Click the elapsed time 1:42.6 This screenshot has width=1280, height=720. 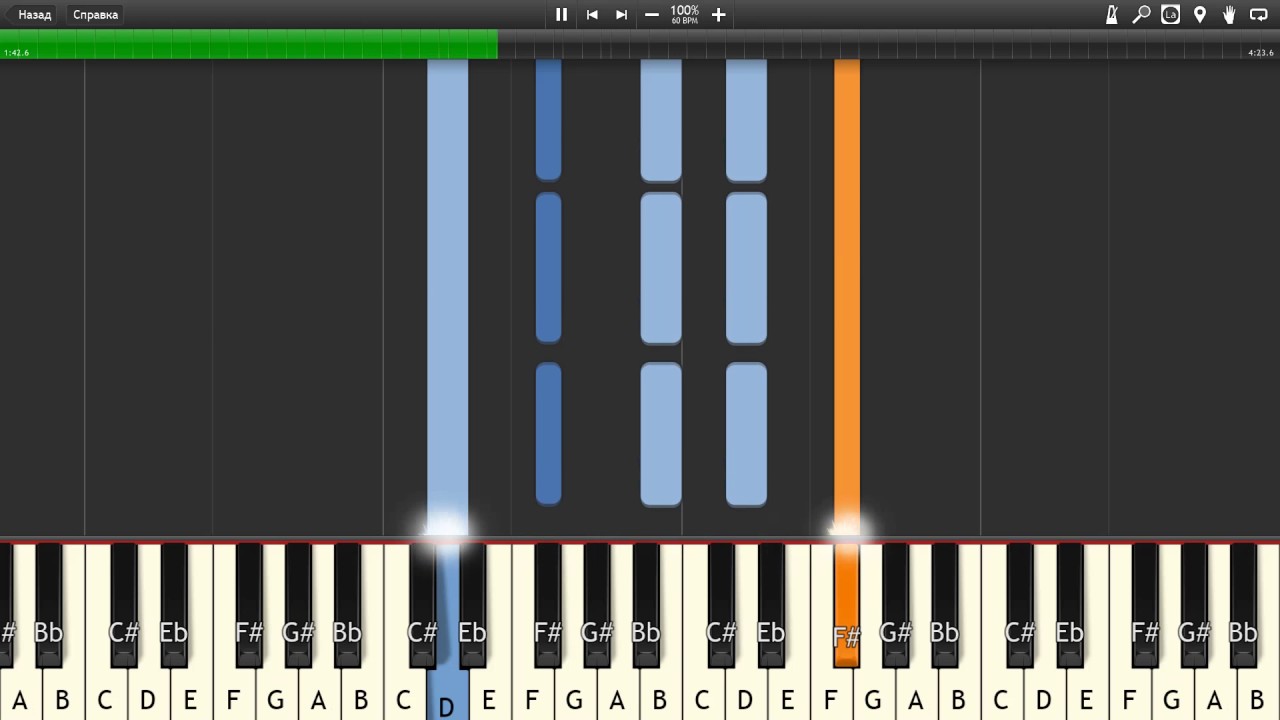(16, 53)
